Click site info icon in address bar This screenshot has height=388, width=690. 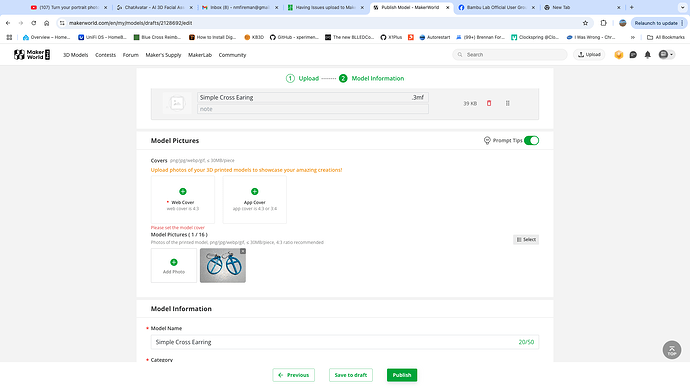pos(62,23)
